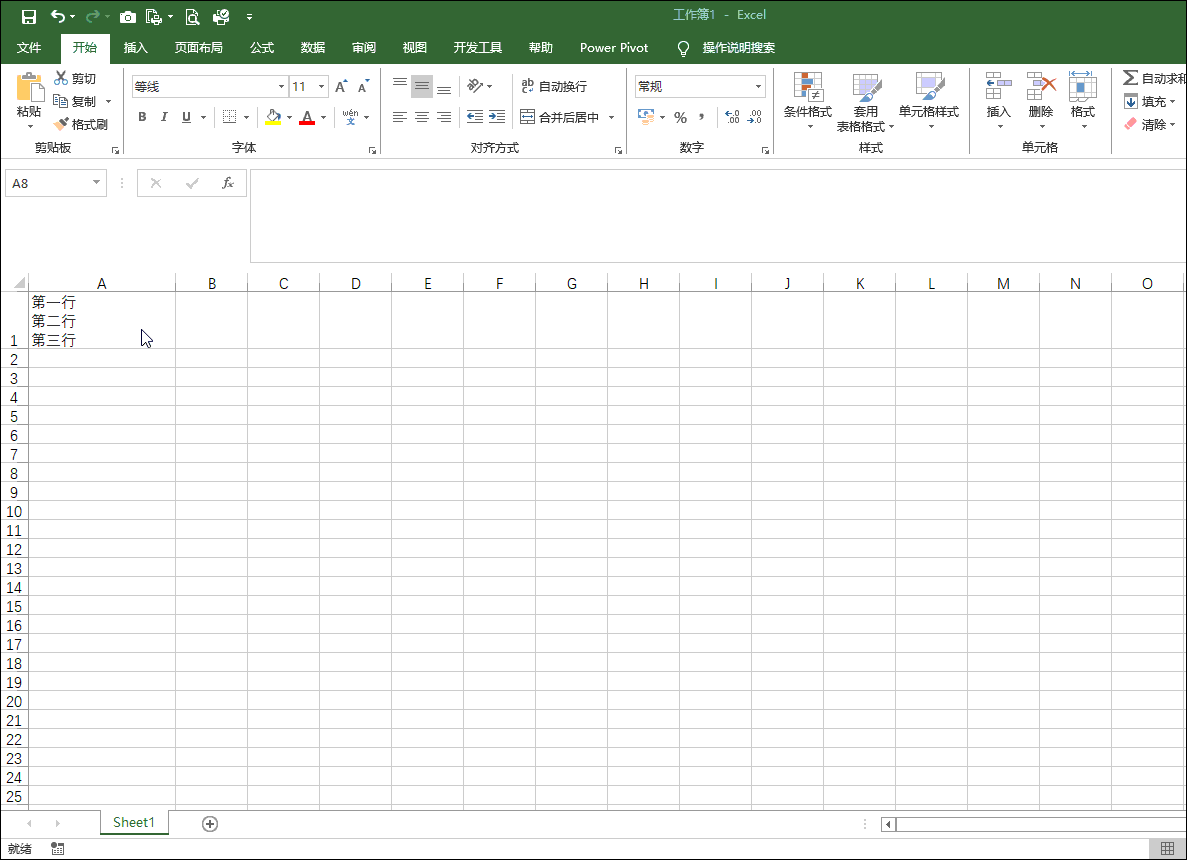Click Merge & Center (合并后居中) button
1187x860 pixels.
[560, 117]
